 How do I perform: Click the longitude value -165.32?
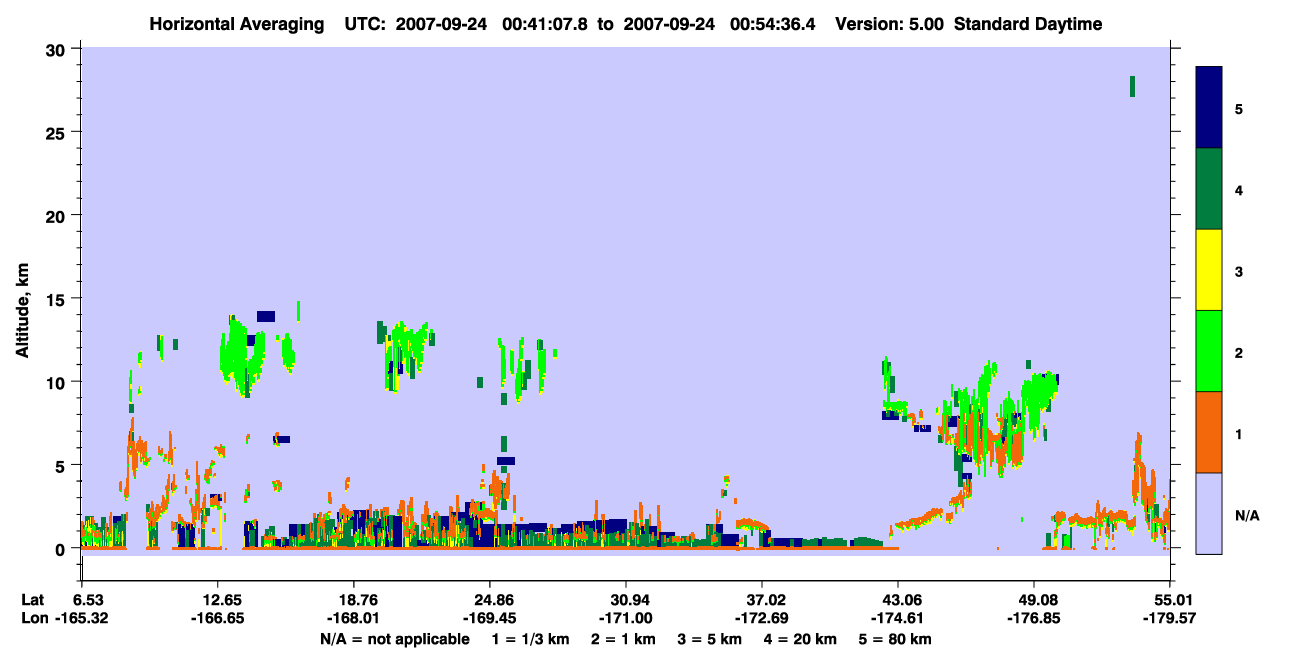point(81,619)
